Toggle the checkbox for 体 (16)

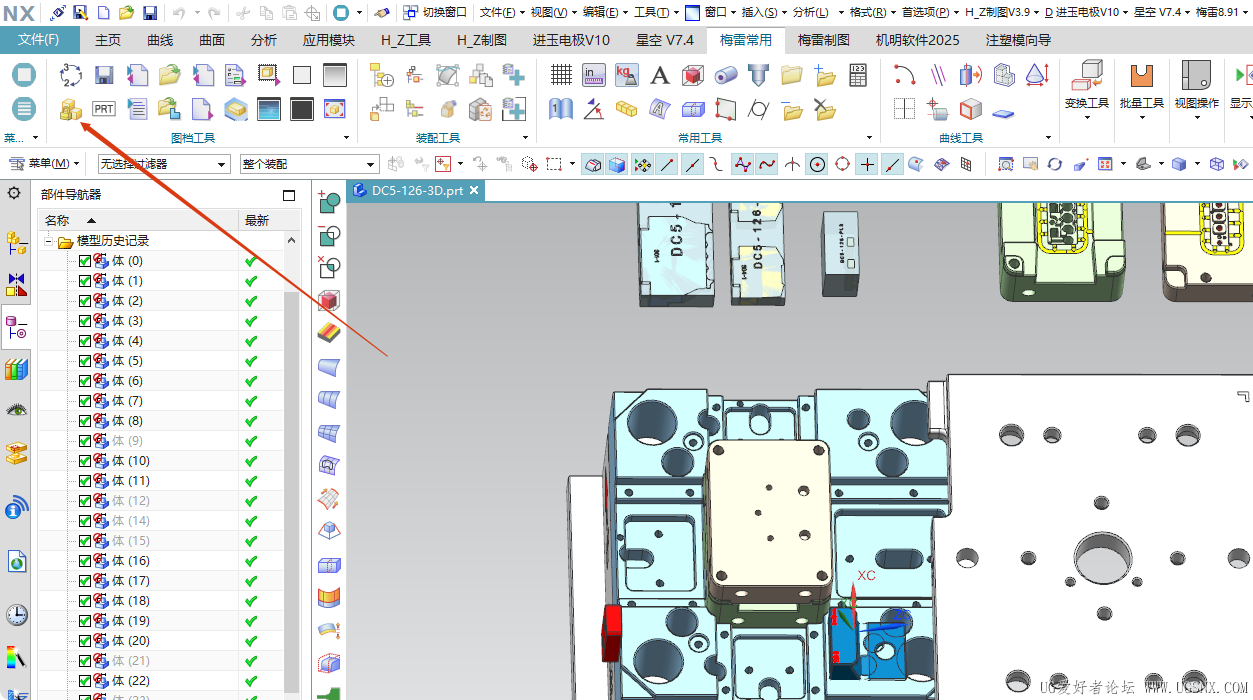(x=85, y=561)
